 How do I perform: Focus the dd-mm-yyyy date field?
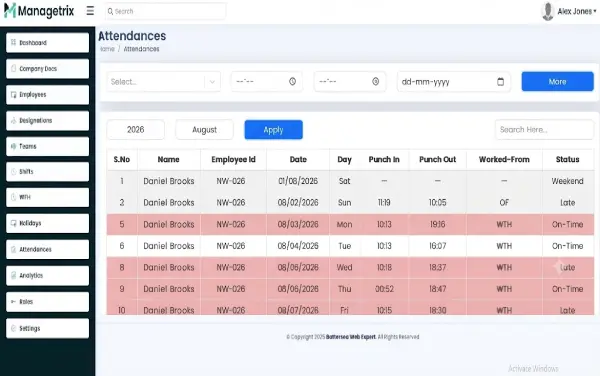point(454,81)
